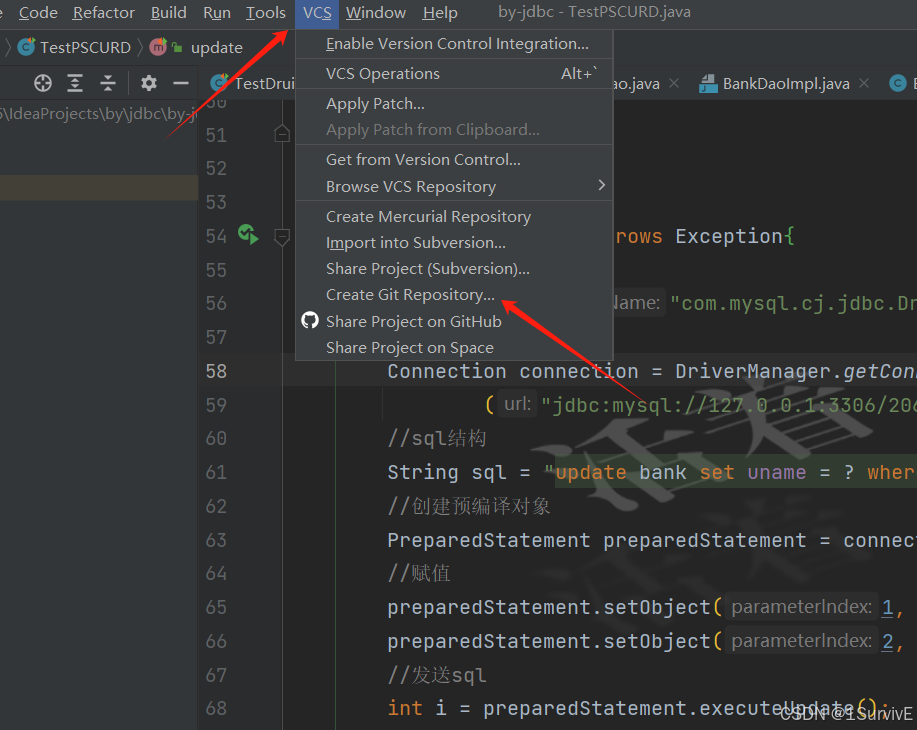Choose Enable Version Control Integration
The width and height of the screenshot is (917, 730).
pyautogui.click(x=454, y=44)
